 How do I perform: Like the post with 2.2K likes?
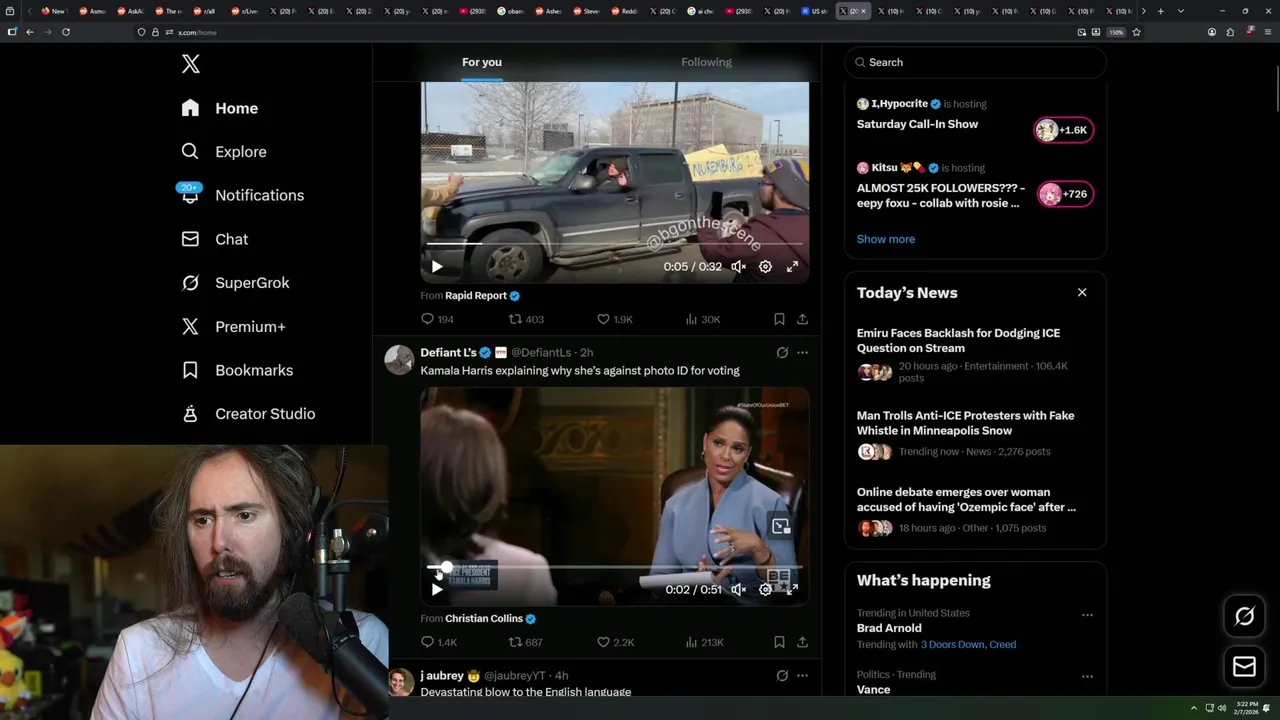[615, 642]
